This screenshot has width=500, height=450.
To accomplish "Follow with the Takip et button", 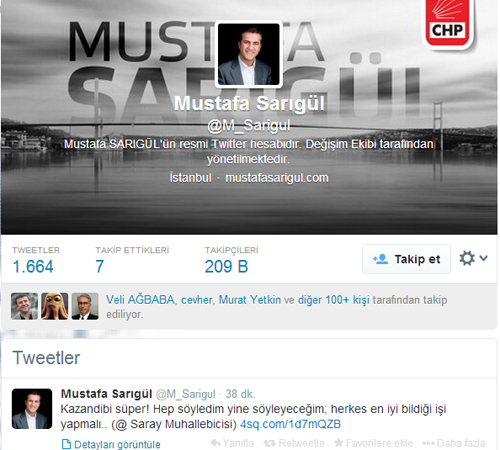I will point(406,259).
